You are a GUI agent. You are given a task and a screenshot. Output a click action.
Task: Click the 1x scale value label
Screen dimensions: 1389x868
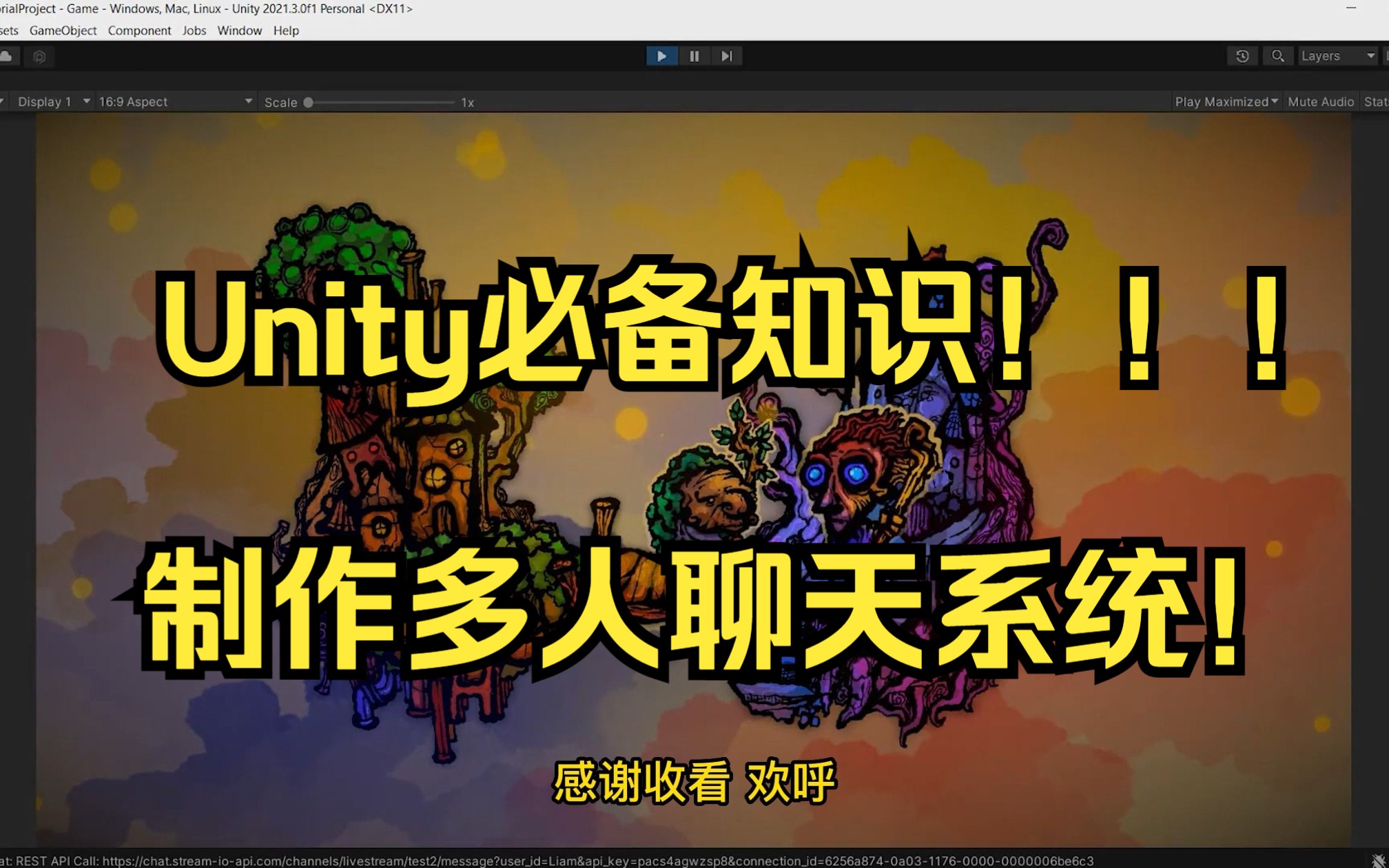pos(467,102)
